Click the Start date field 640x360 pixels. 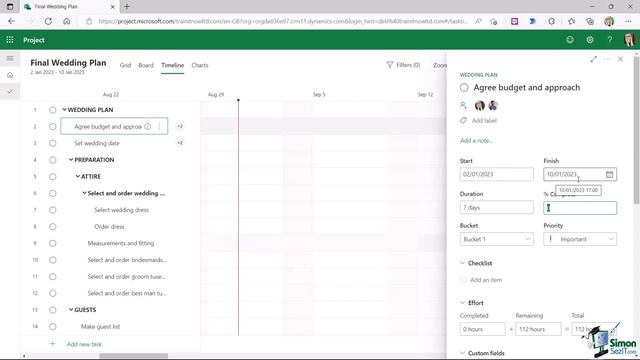pos(496,174)
